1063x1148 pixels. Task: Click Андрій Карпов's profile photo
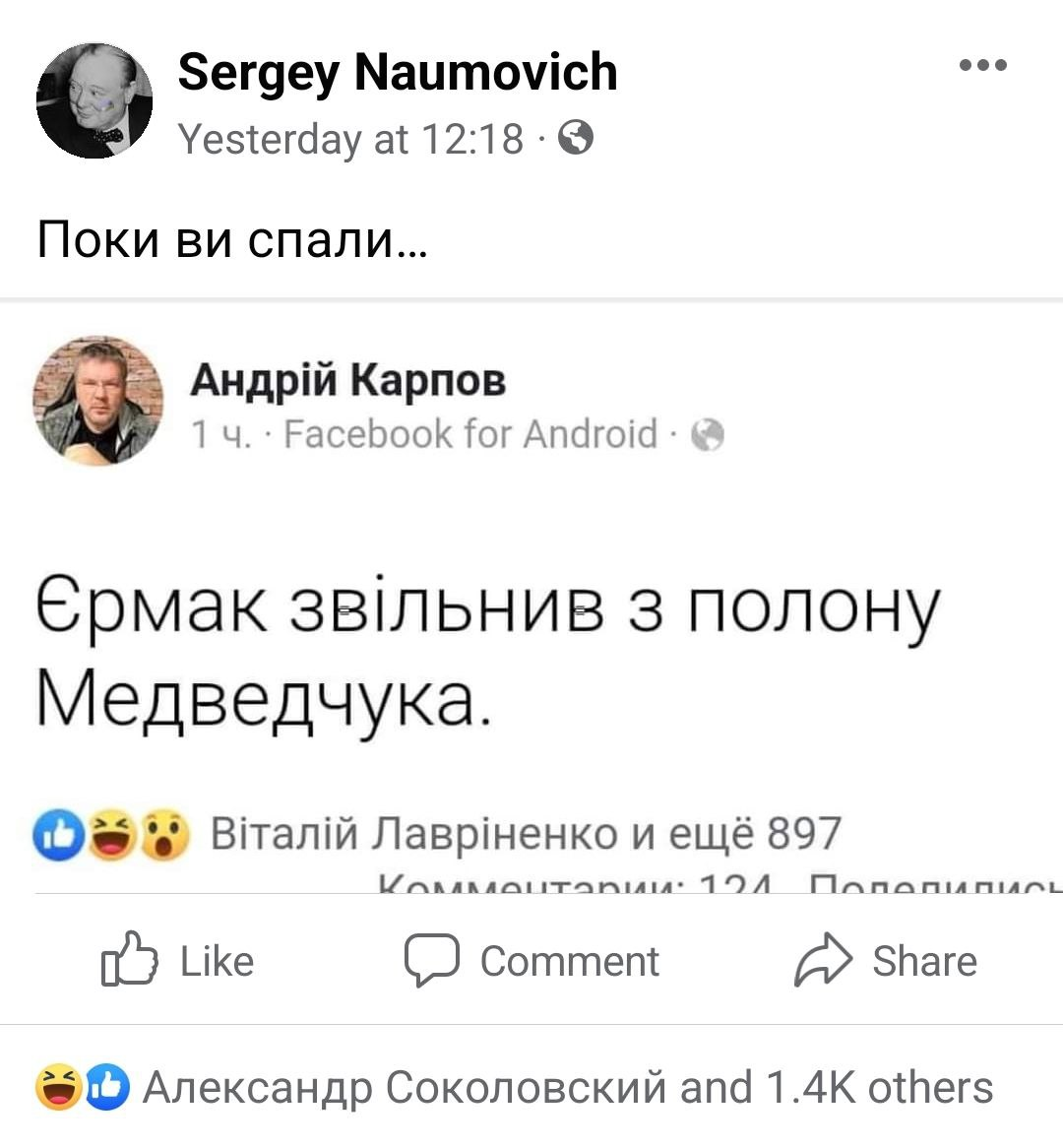click(x=98, y=401)
